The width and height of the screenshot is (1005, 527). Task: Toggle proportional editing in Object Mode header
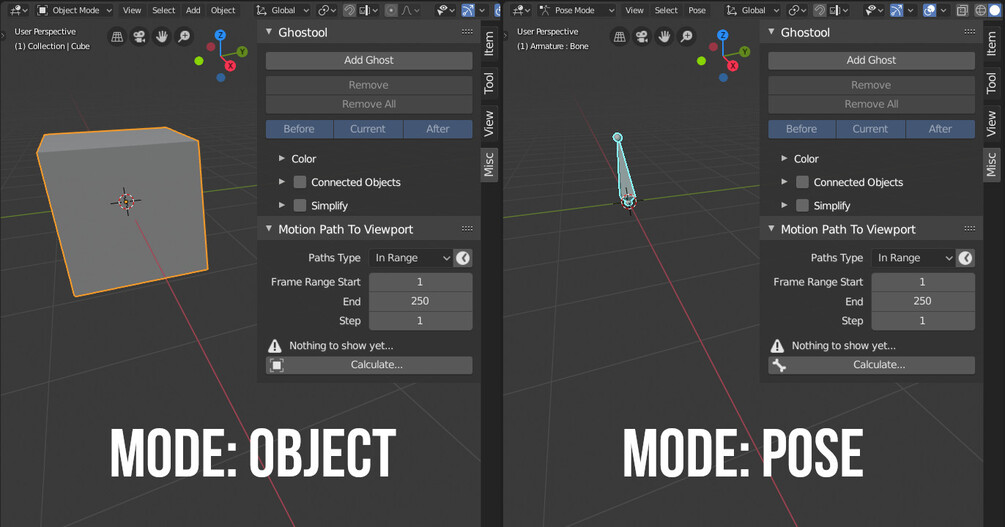(391, 10)
